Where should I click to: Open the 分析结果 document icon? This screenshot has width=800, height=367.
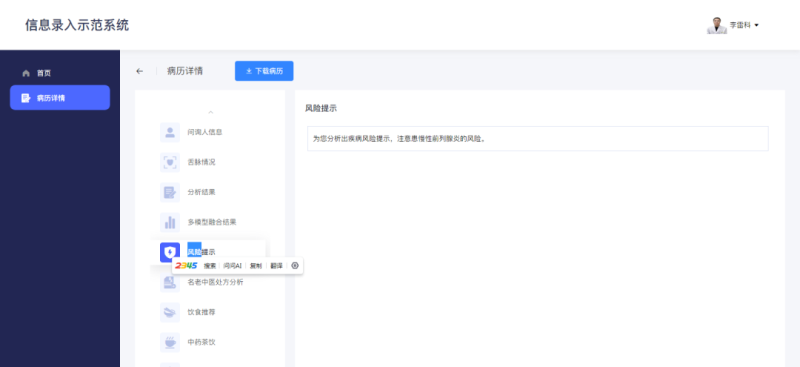click(170, 192)
